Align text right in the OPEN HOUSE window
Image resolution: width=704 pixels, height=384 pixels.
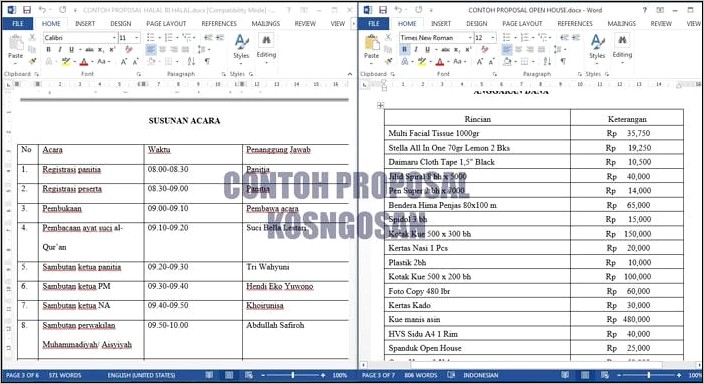tap(530, 49)
